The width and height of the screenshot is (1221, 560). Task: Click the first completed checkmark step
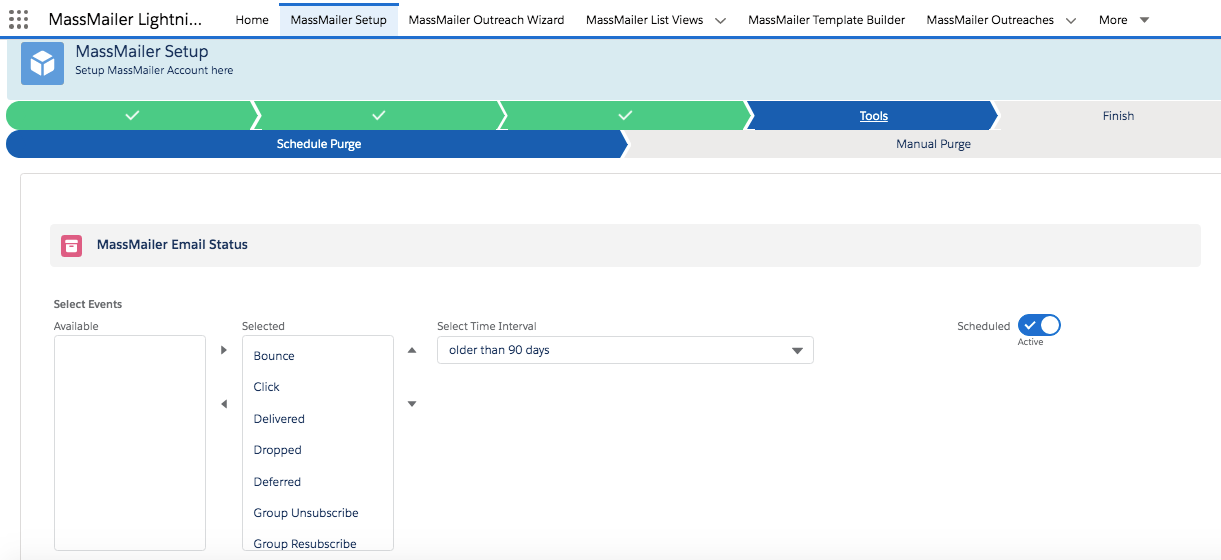click(x=131, y=116)
